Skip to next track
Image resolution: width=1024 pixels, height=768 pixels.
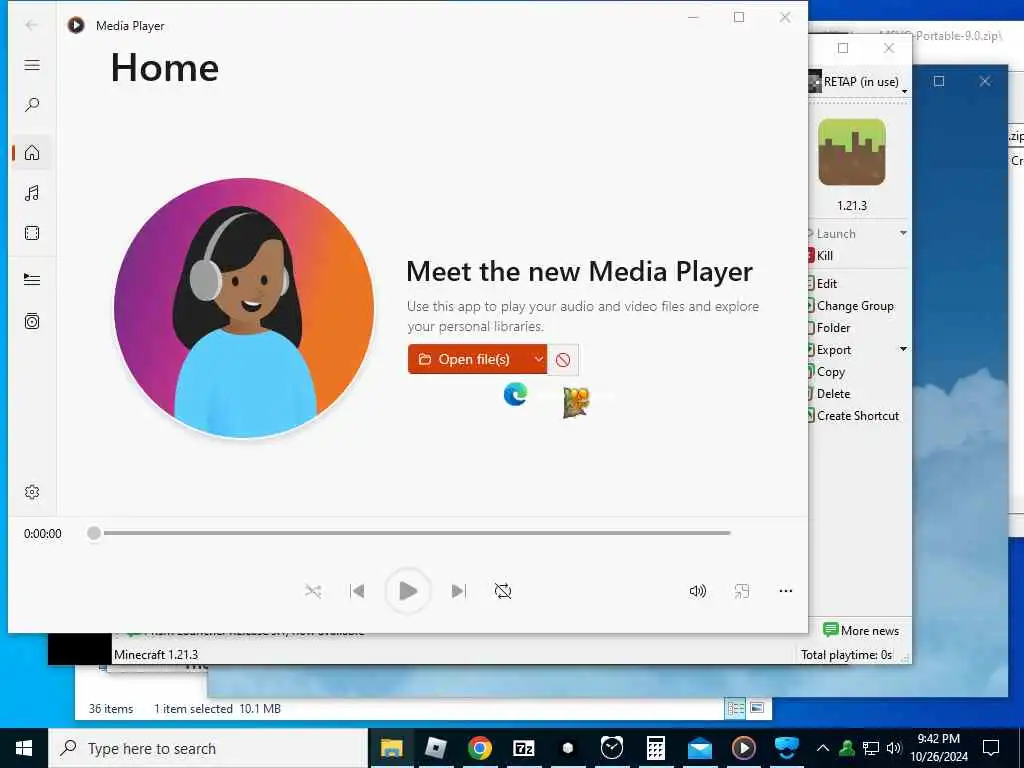[x=458, y=592]
